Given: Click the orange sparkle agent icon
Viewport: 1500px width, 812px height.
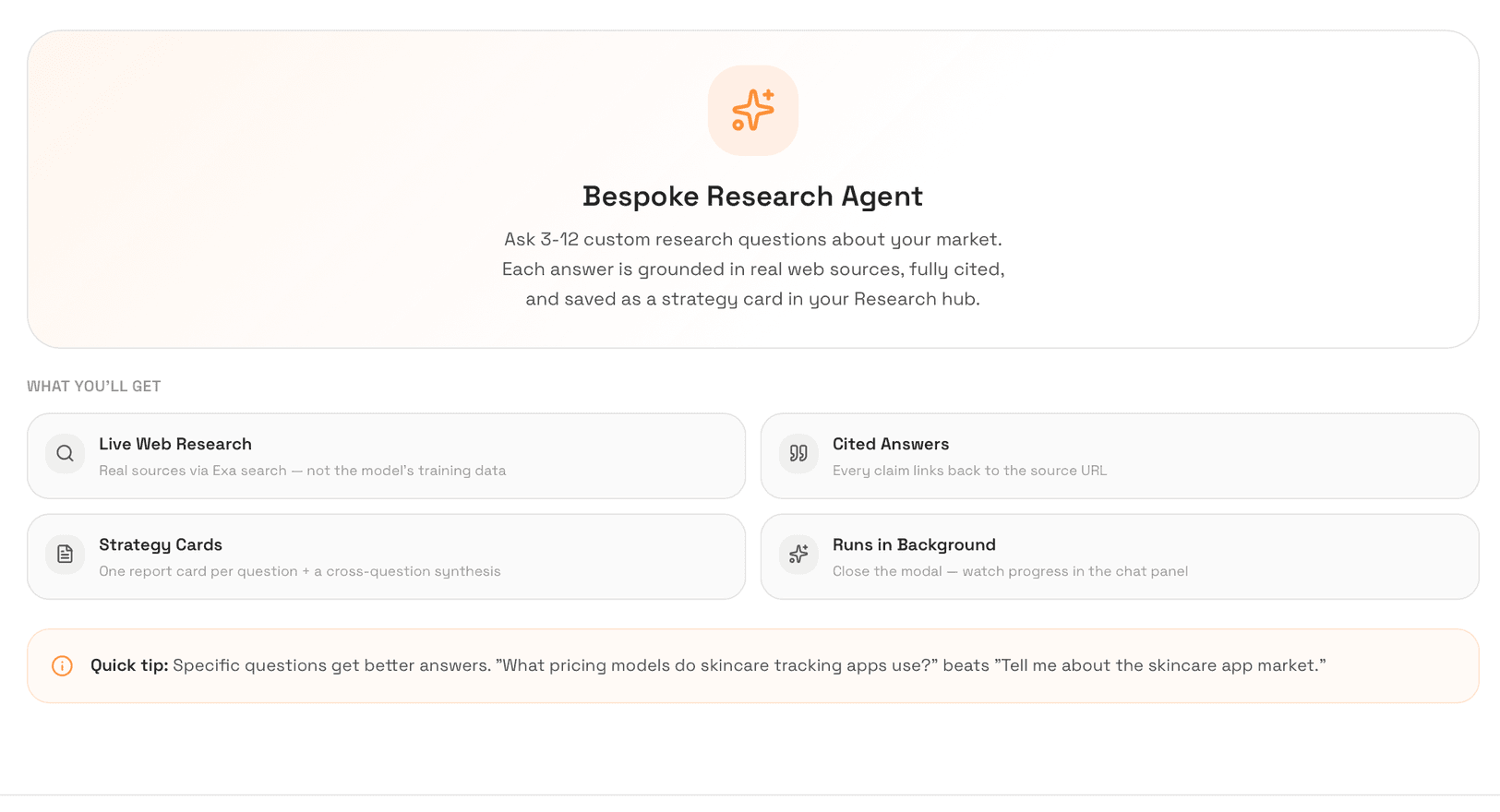Looking at the screenshot, I should [x=753, y=111].
